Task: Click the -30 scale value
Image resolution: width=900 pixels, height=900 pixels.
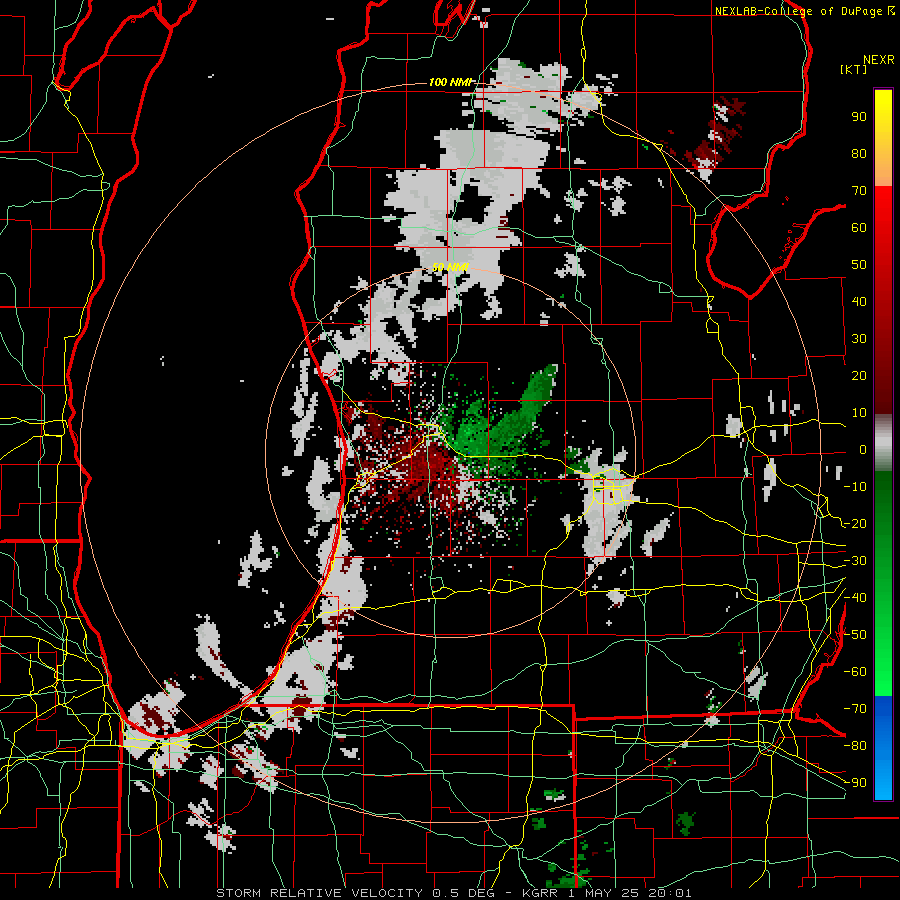Action: 855,561
